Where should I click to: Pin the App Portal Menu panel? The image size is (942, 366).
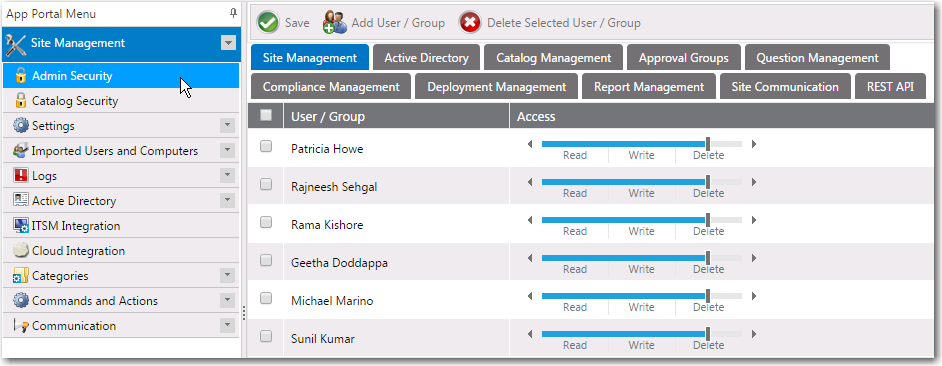[233, 13]
